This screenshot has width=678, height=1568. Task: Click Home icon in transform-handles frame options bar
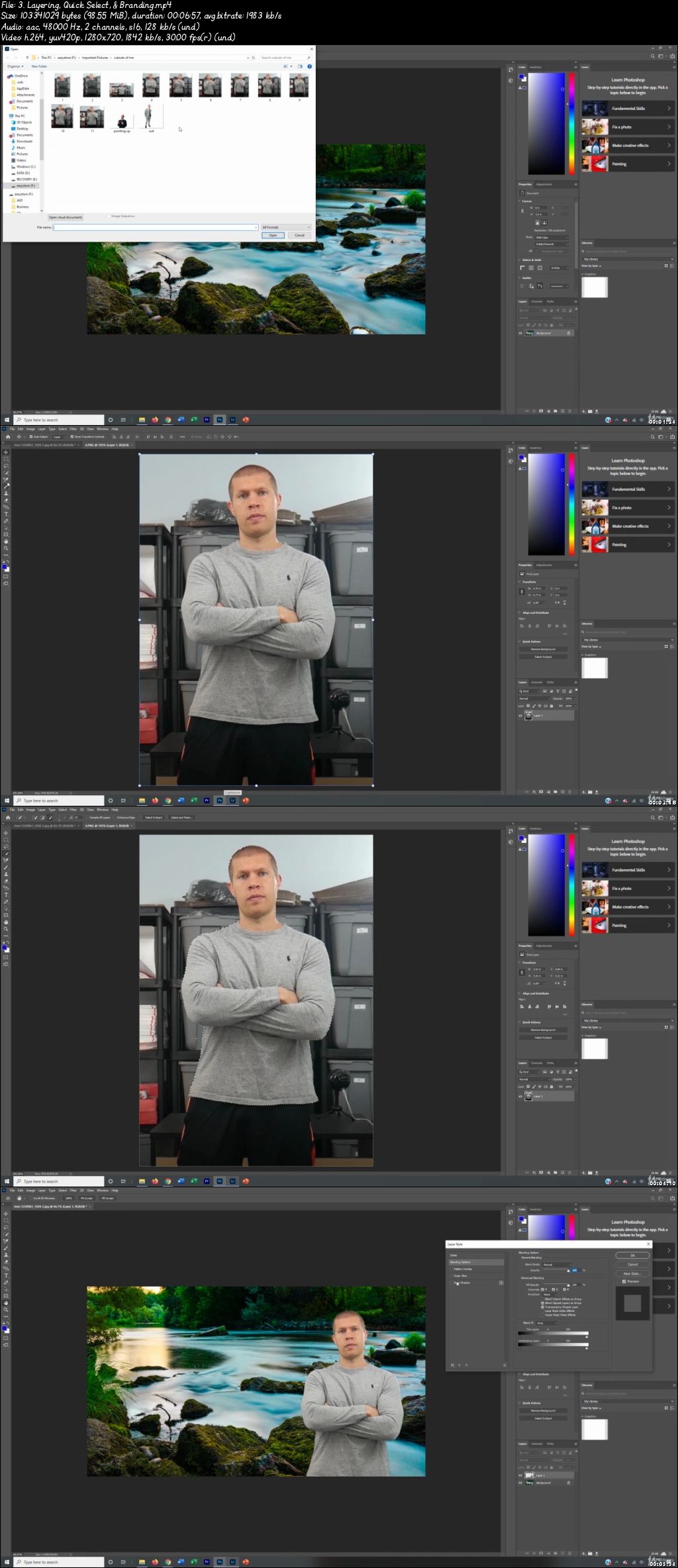8,437
